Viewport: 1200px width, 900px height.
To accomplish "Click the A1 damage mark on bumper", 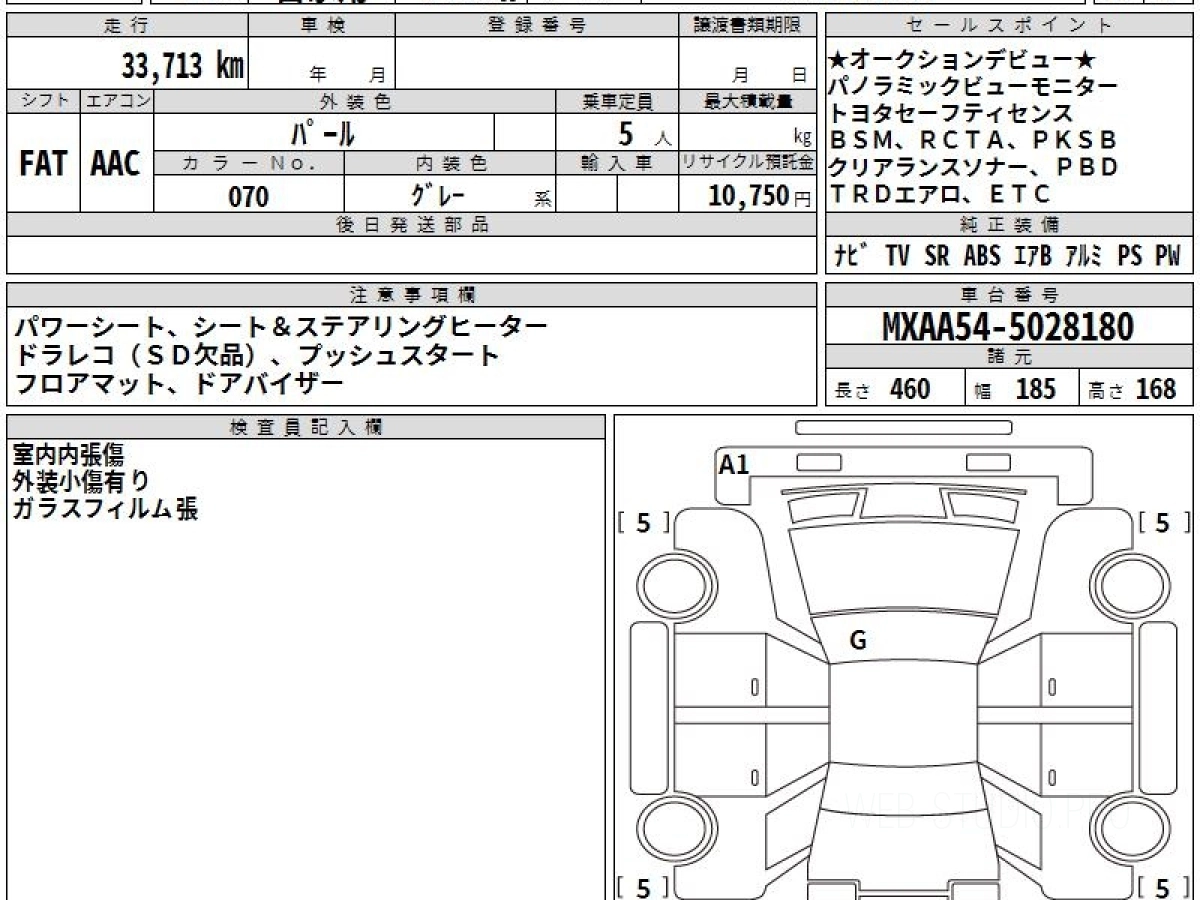I will coord(734,464).
